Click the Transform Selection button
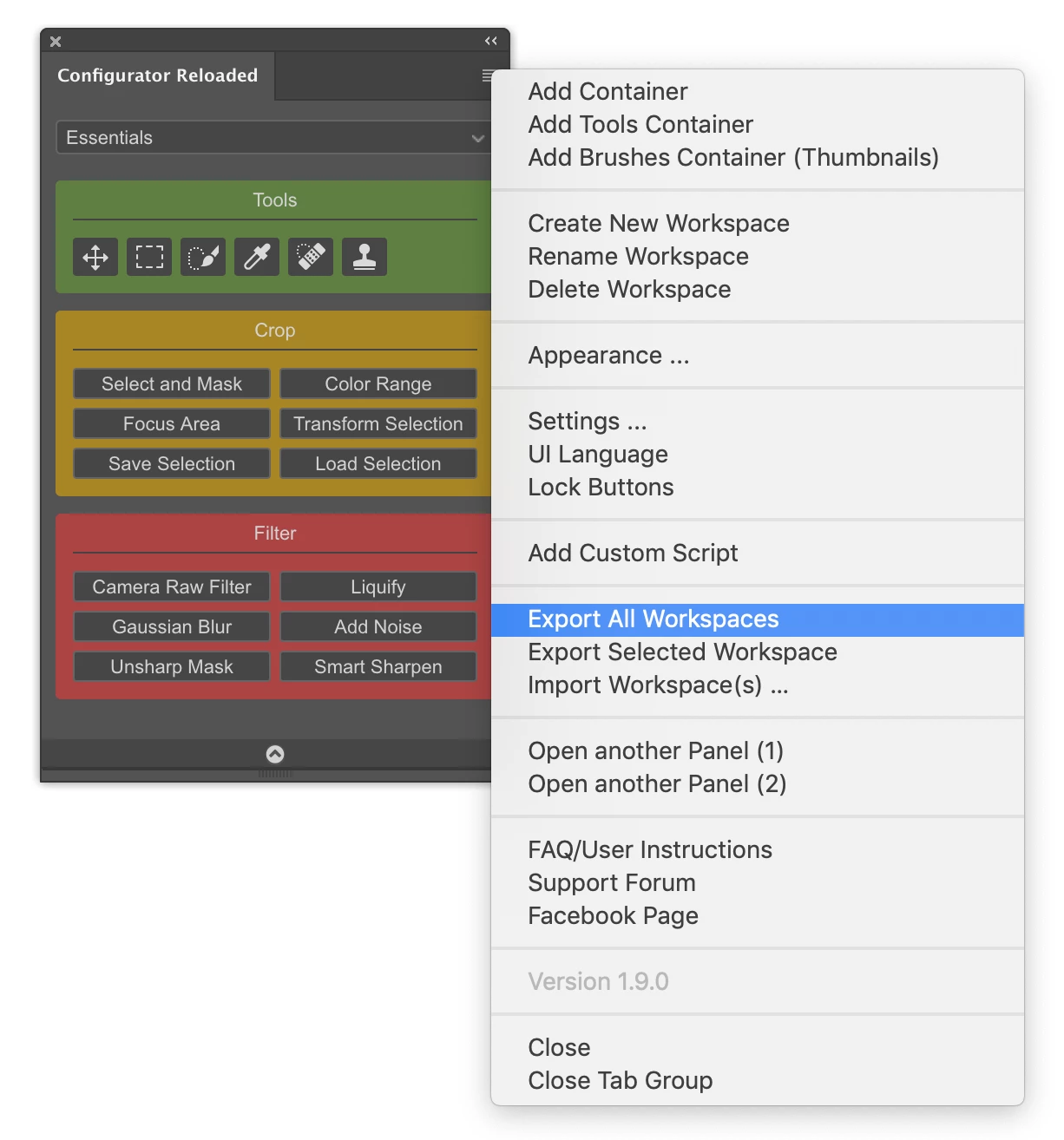The image size is (1064, 1140). point(378,423)
